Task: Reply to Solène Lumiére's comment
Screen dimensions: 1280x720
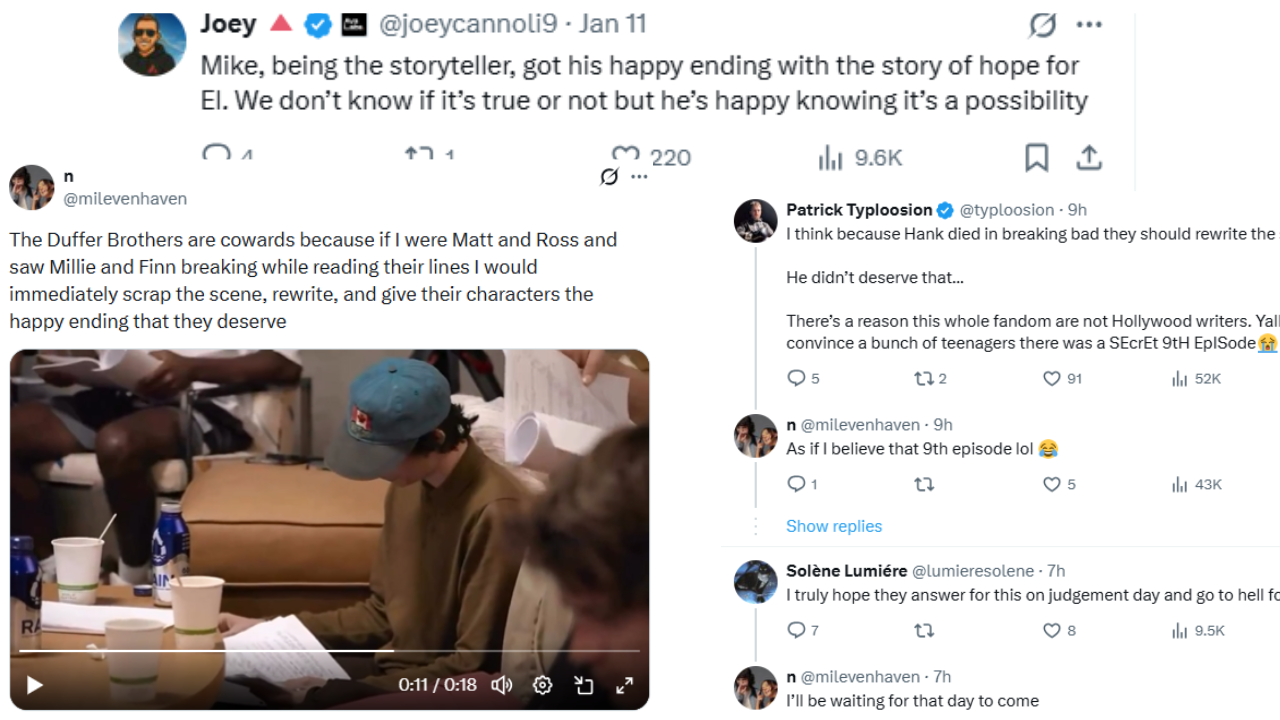Action: [x=797, y=630]
